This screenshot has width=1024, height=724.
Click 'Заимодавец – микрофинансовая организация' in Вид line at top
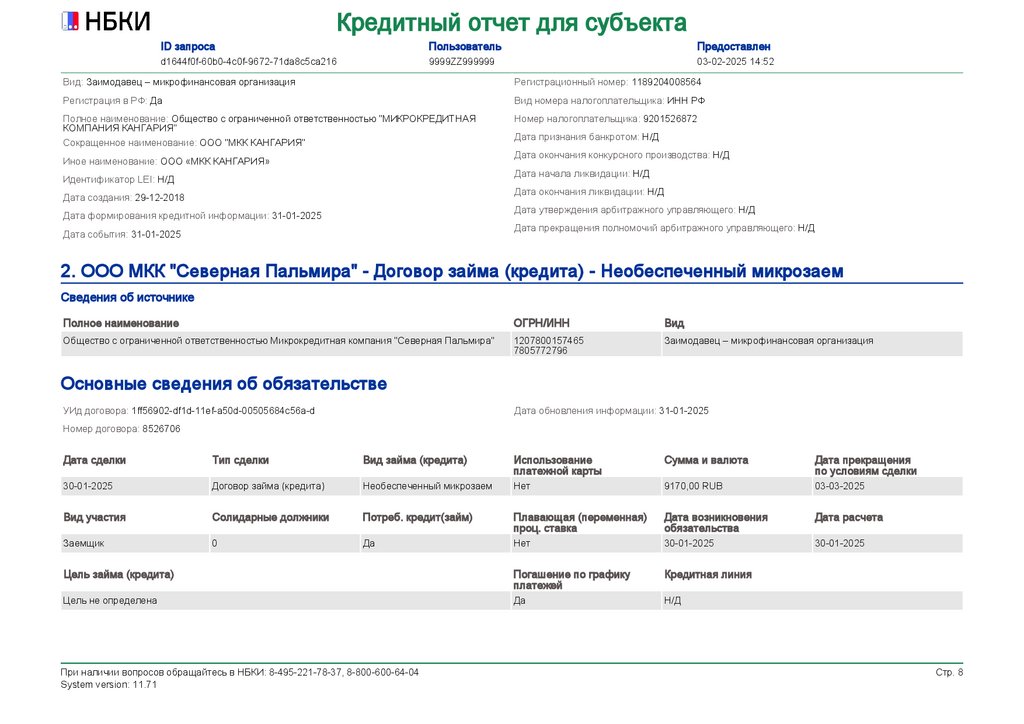click(x=191, y=82)
